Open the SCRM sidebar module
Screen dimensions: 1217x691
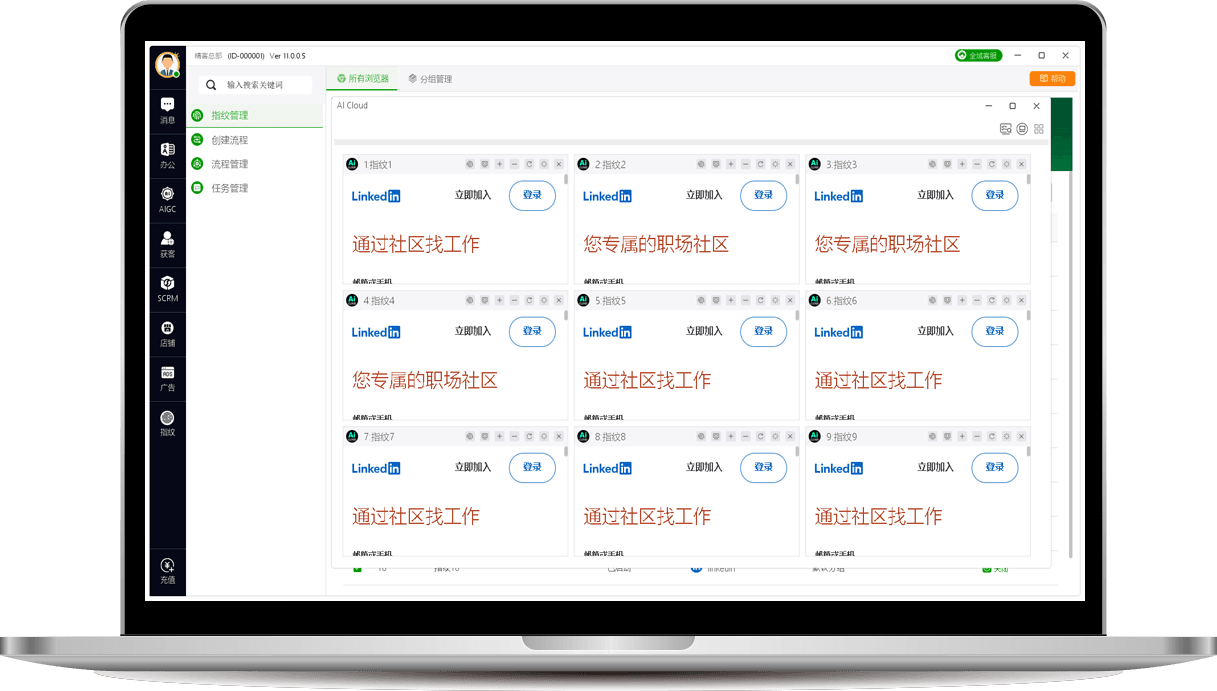[167, 288]
